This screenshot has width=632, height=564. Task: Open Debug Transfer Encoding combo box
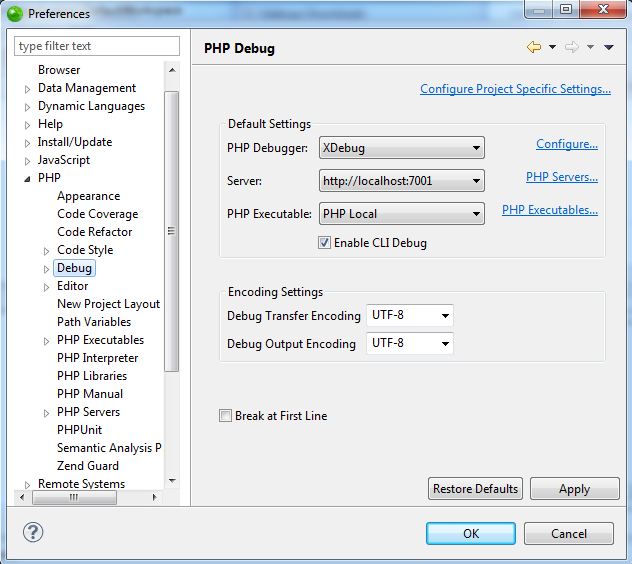click(x=410, y=316)
